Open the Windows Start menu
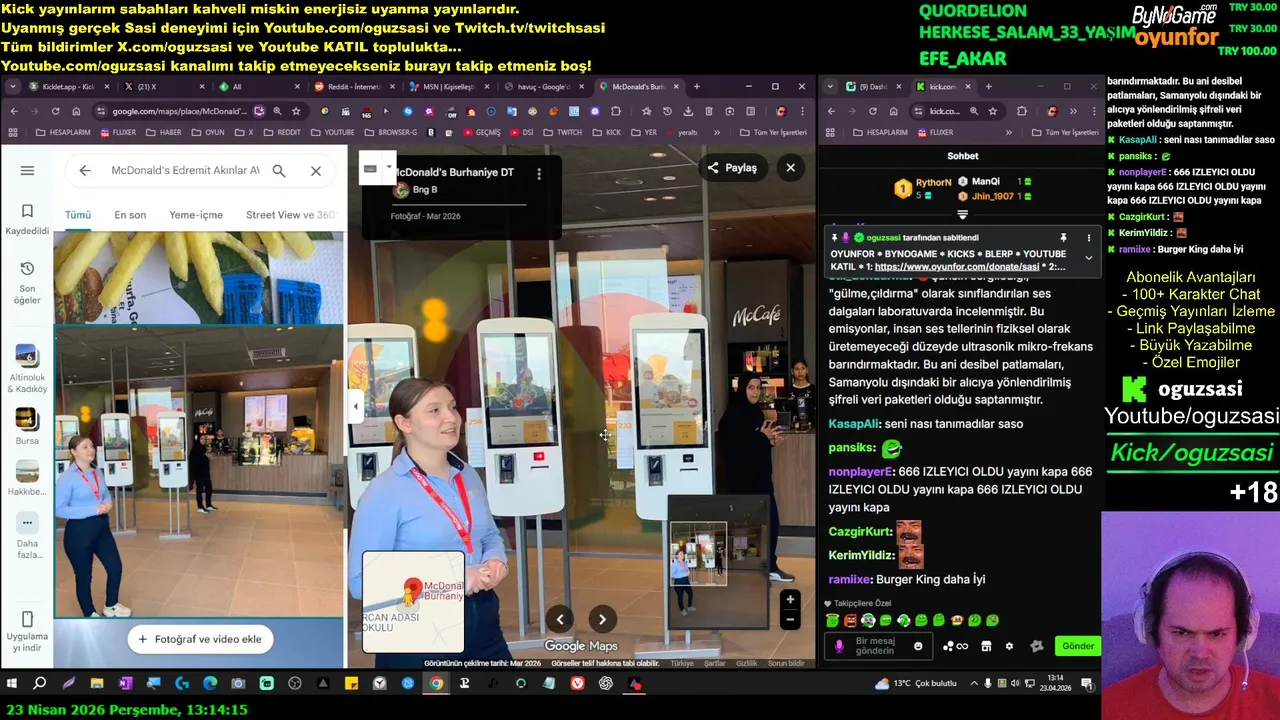The height and width of the screenshot is (720, 1280). [x=12, y=684]
